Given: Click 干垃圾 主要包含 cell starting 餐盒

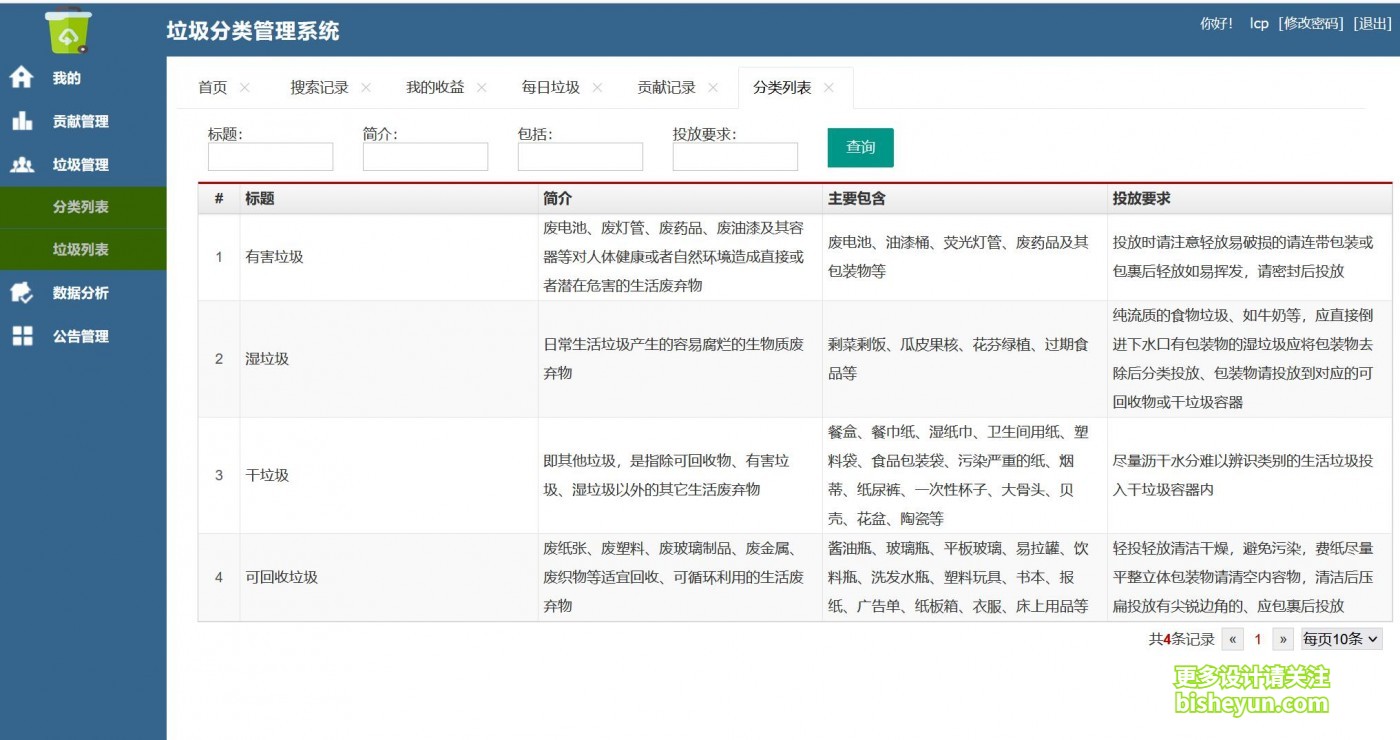Looking at the screenshot, I should pos(965,475).
